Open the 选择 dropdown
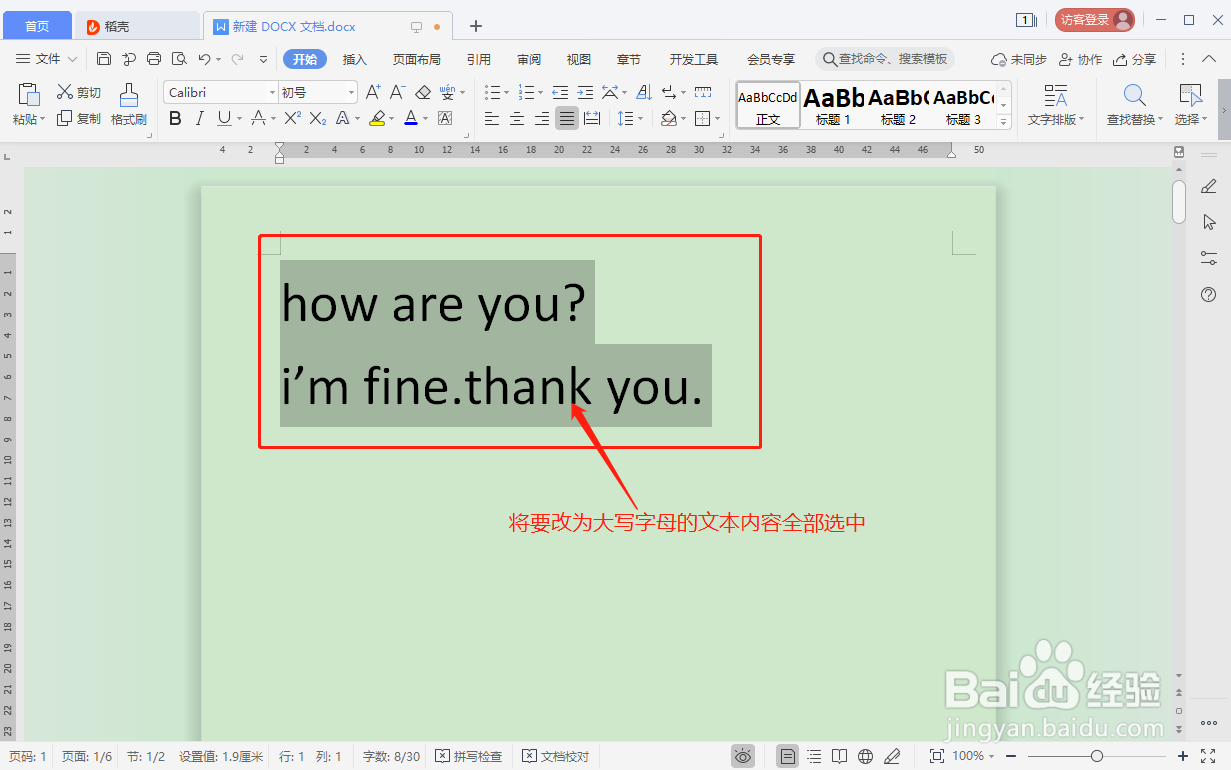Screen dimensions: 1231x770 1191,120
